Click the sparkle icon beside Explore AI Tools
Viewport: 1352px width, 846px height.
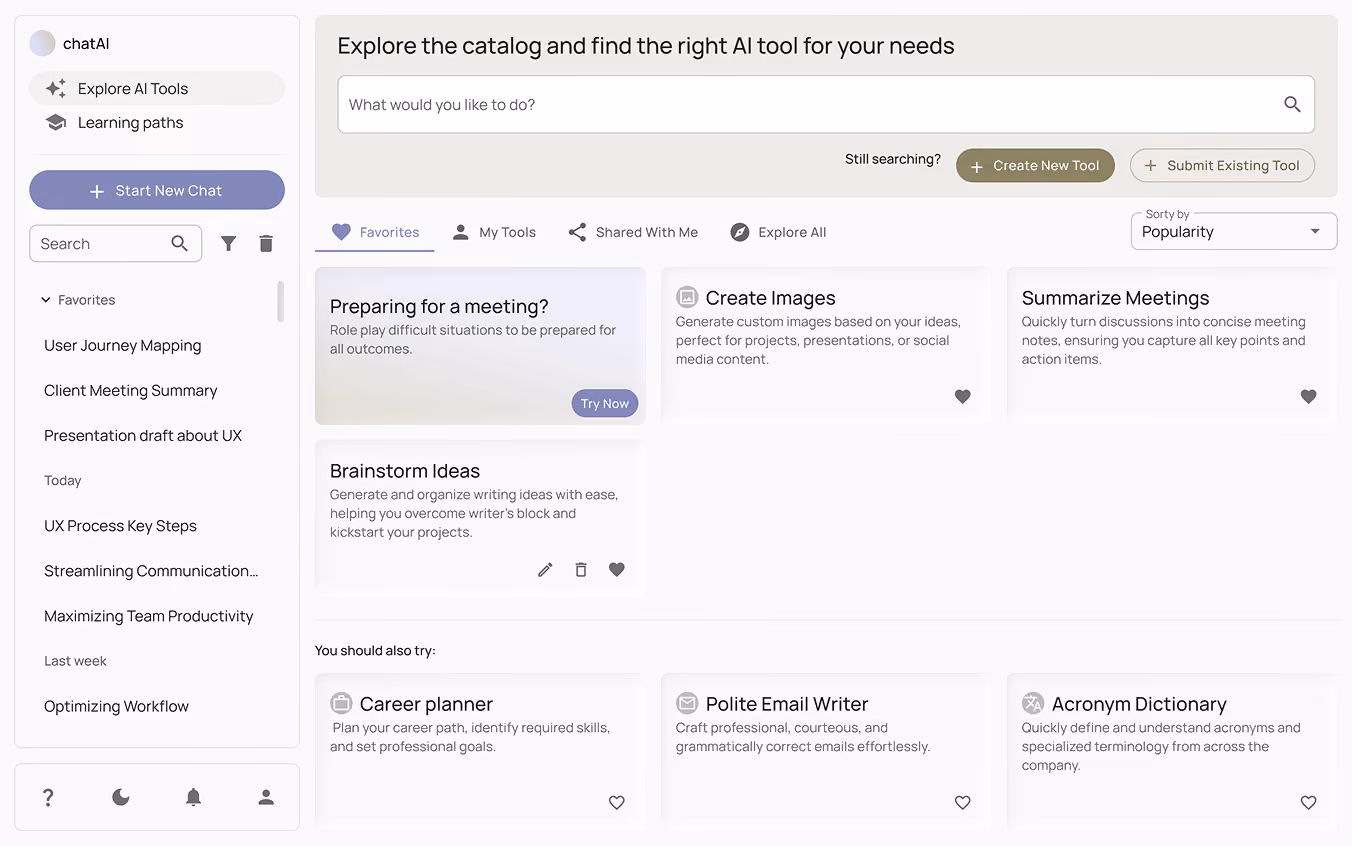[x=56, y=88]
